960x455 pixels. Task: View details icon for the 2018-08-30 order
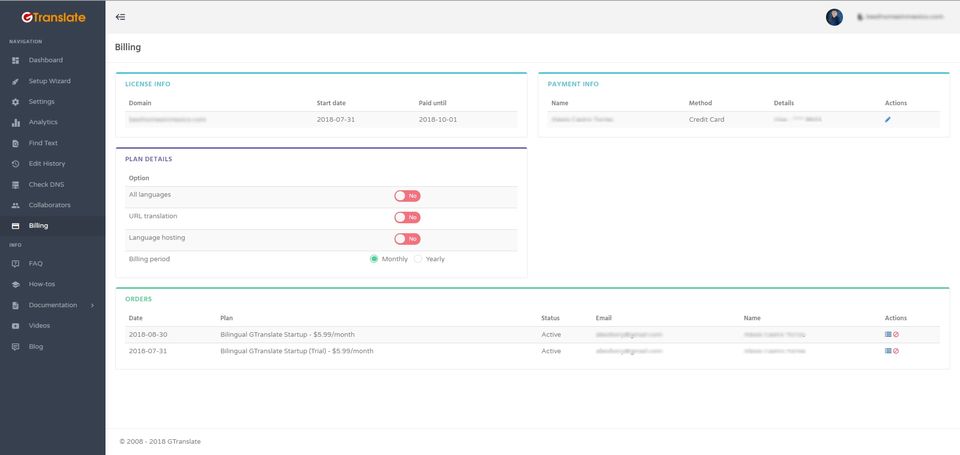coord(888,334)
